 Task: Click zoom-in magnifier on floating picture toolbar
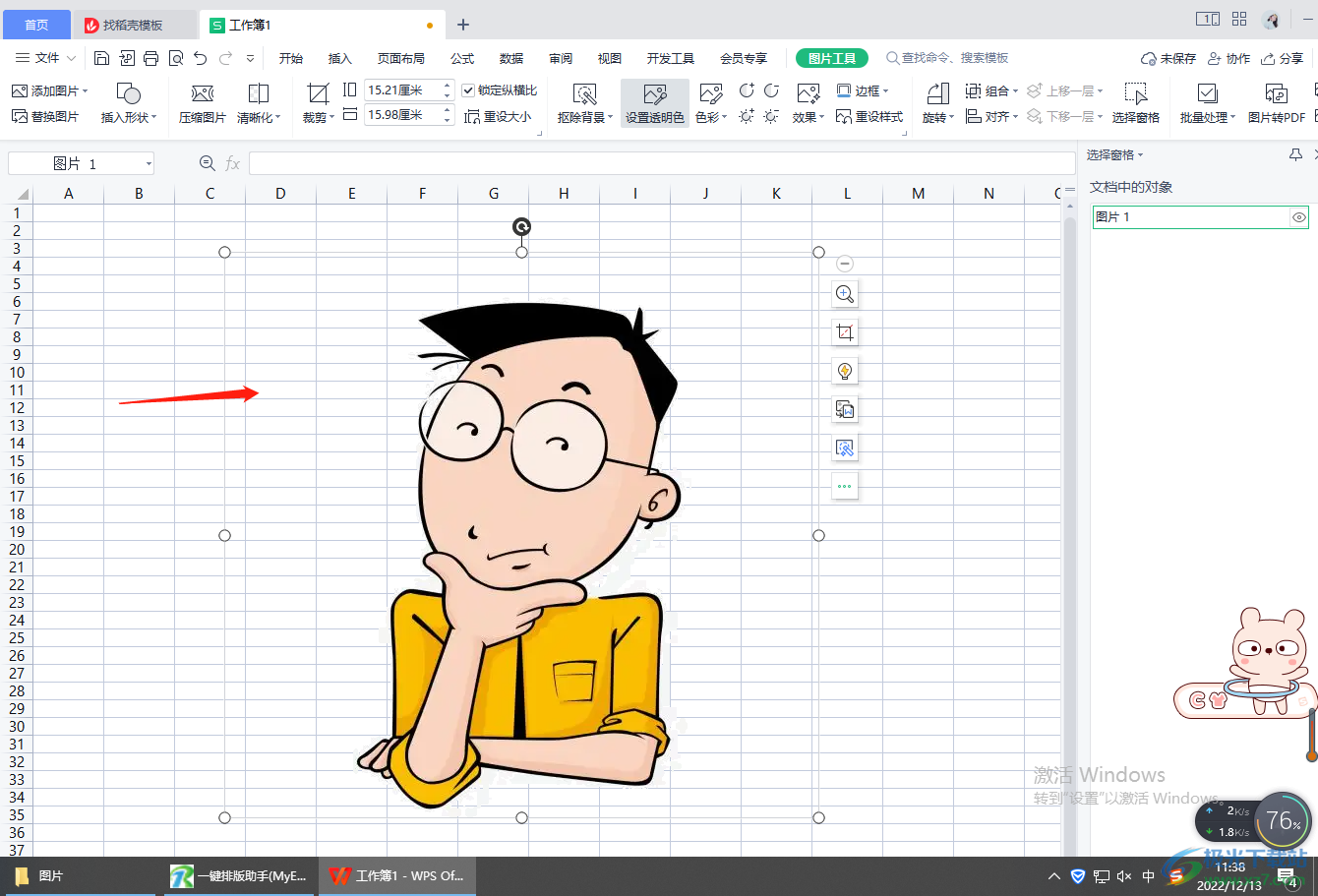pos(845,294)
